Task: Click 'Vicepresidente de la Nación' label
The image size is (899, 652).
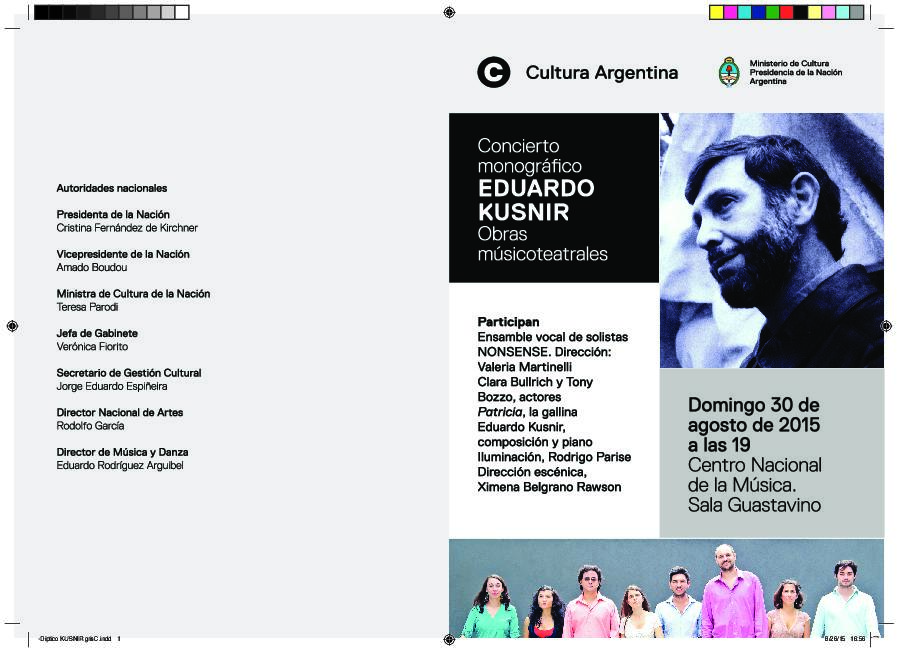Action: 123,254
